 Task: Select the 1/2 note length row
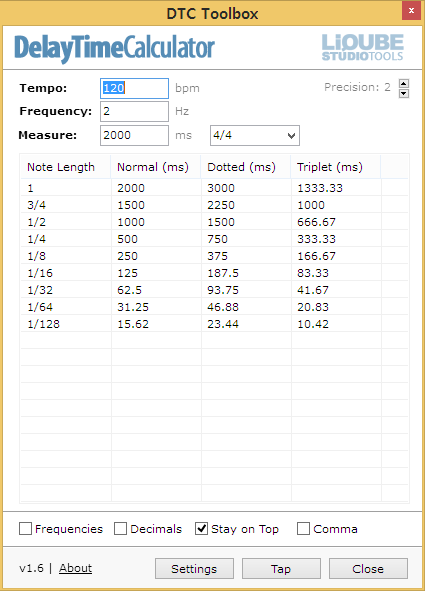(214, 222)
